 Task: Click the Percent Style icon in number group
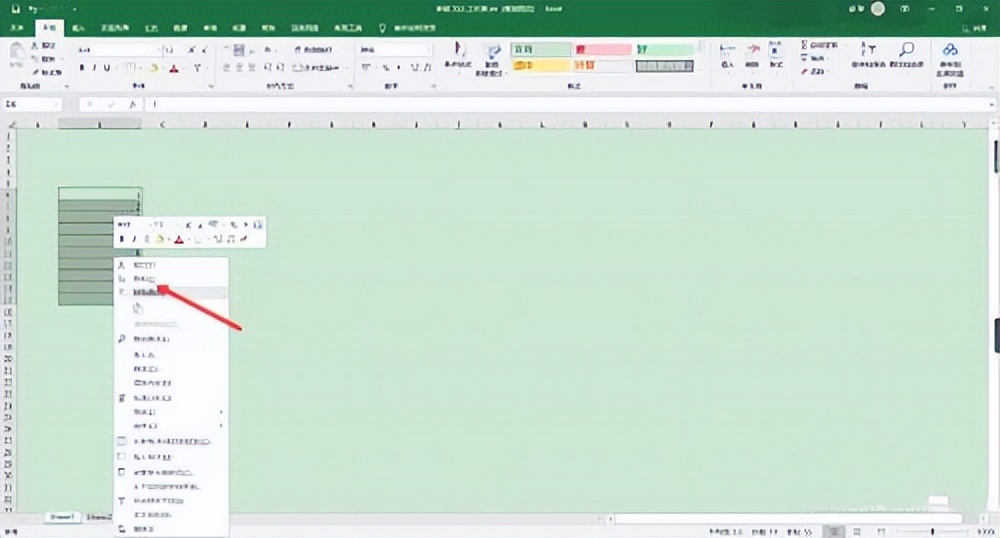coord(386,68)
